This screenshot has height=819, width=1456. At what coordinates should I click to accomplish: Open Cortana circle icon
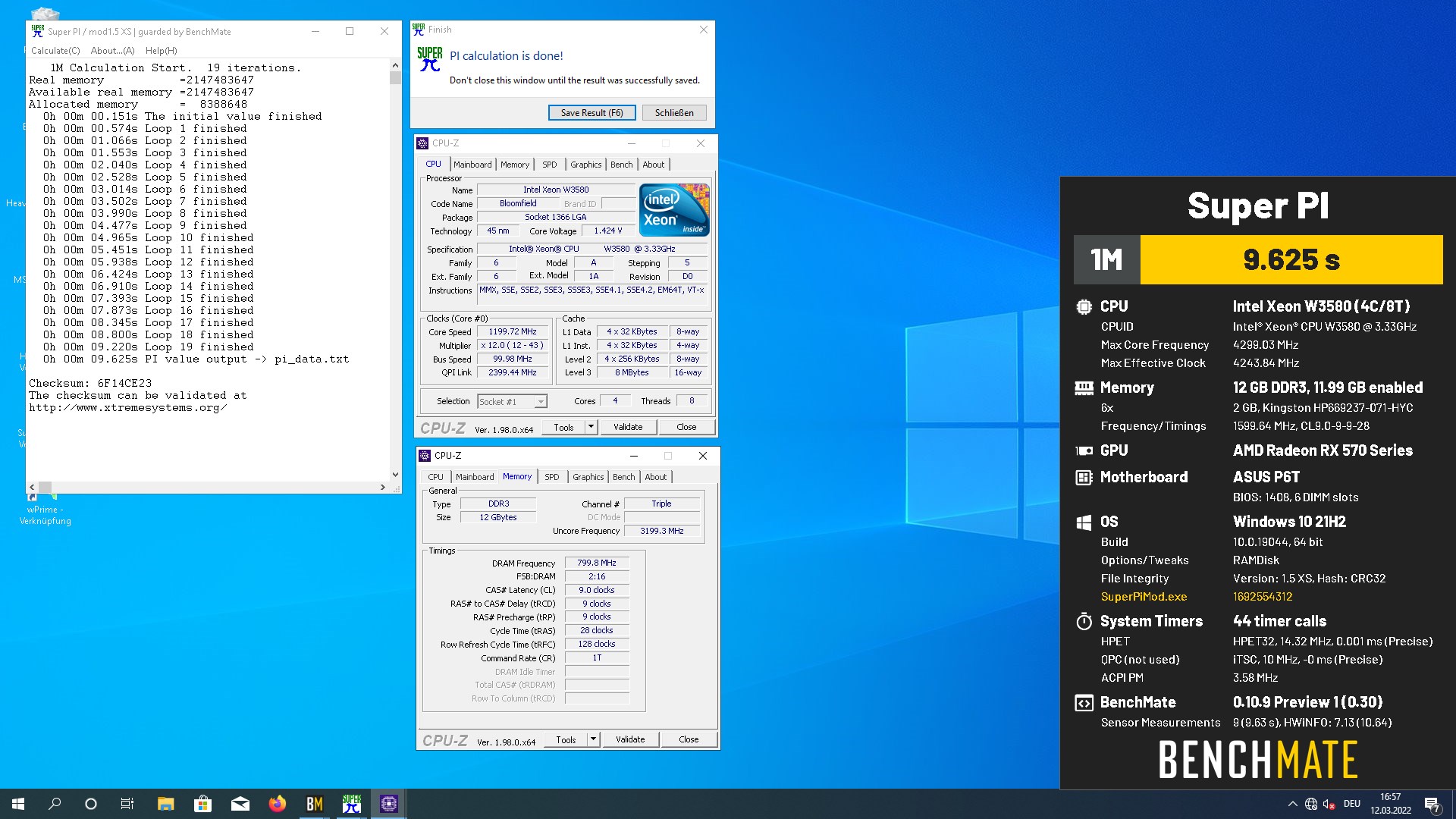[x=91, y=804]
